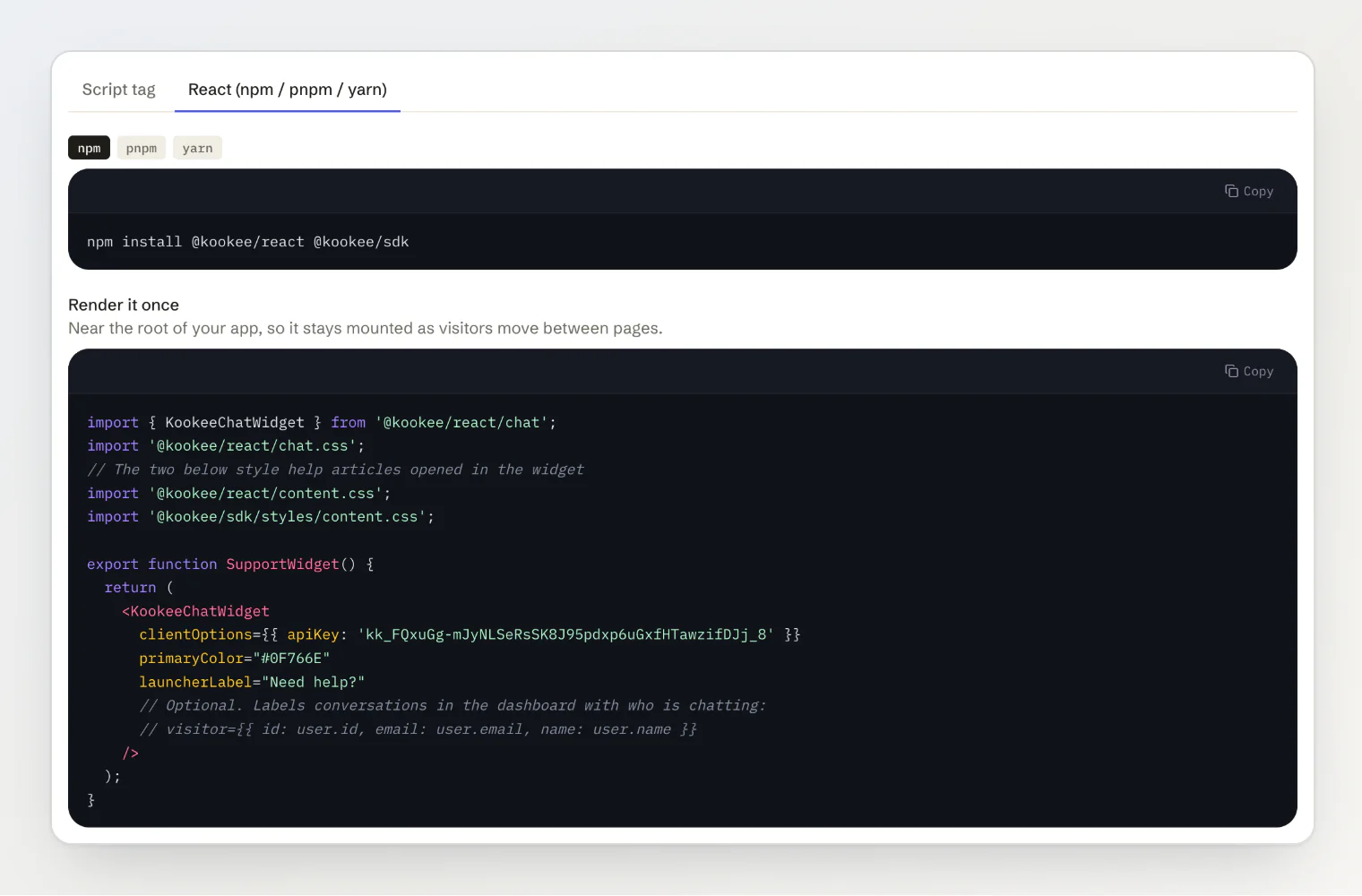Viewport: 1362px width, 896px height.
Task: Click the comment about styling help articles
Action: pyautogui.click(x=335, y=470)
